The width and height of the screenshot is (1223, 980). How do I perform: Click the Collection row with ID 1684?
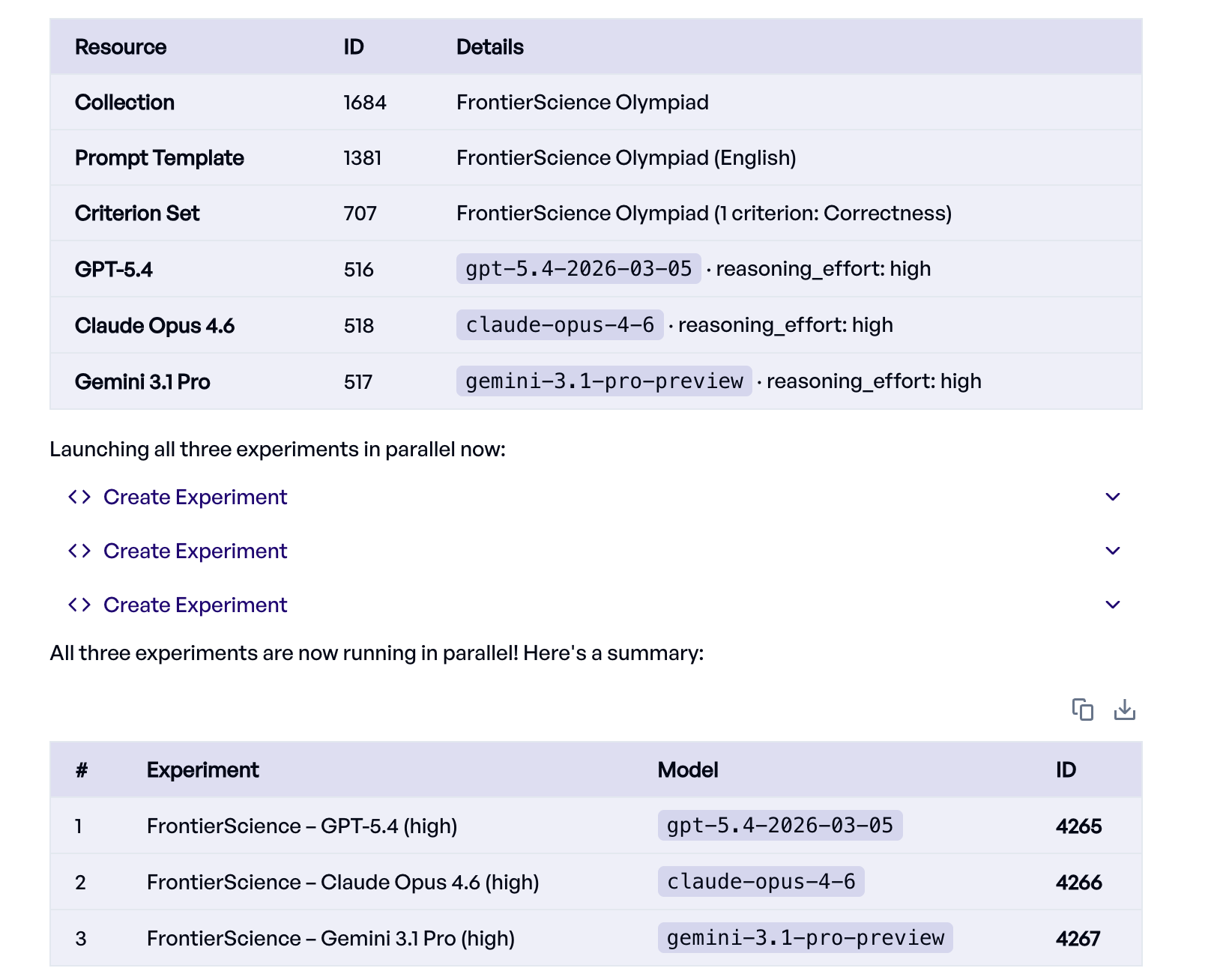125,102
